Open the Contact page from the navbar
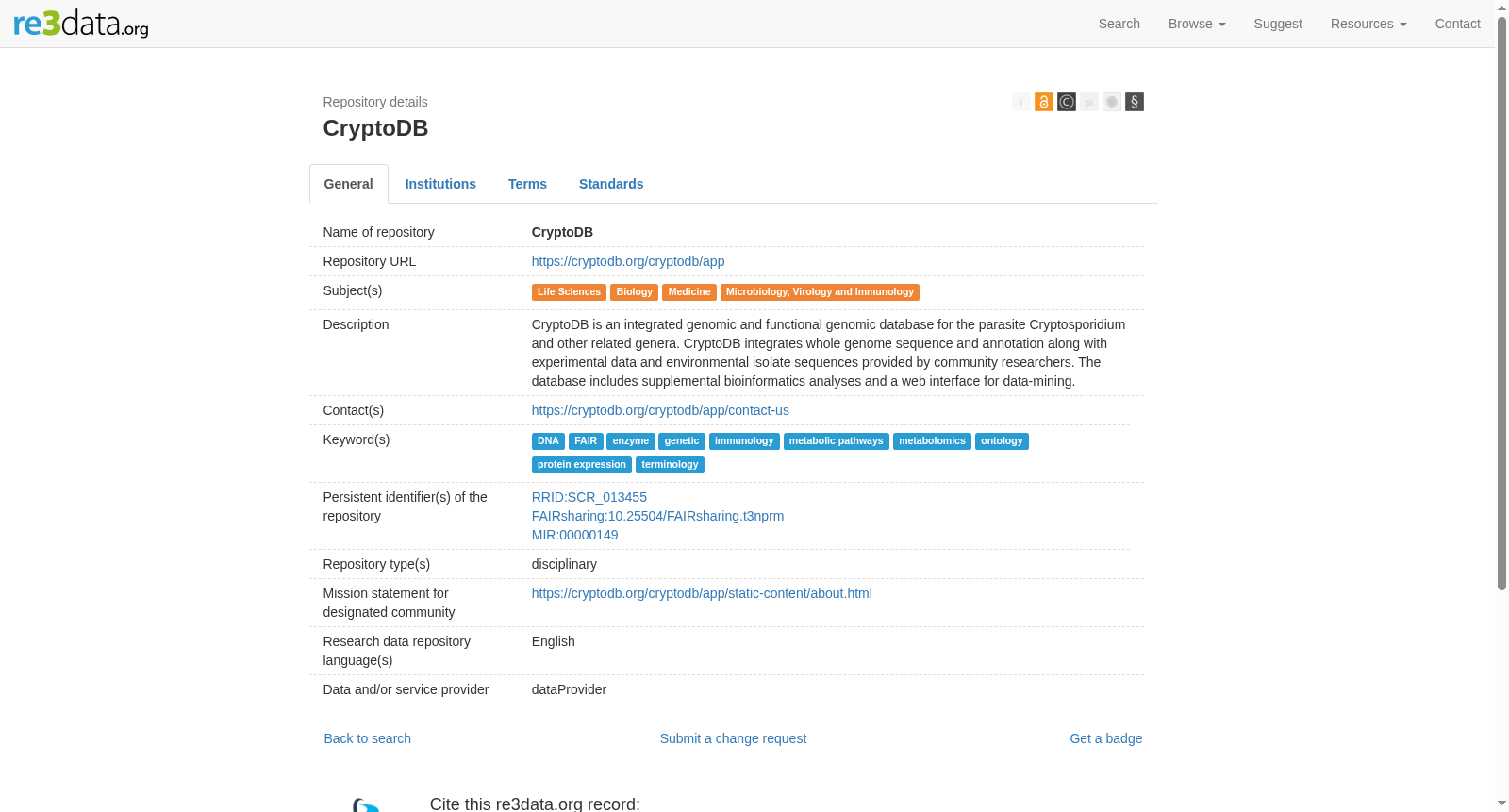The height and width of the screenshot is (812, 1509). (1457, 24)
